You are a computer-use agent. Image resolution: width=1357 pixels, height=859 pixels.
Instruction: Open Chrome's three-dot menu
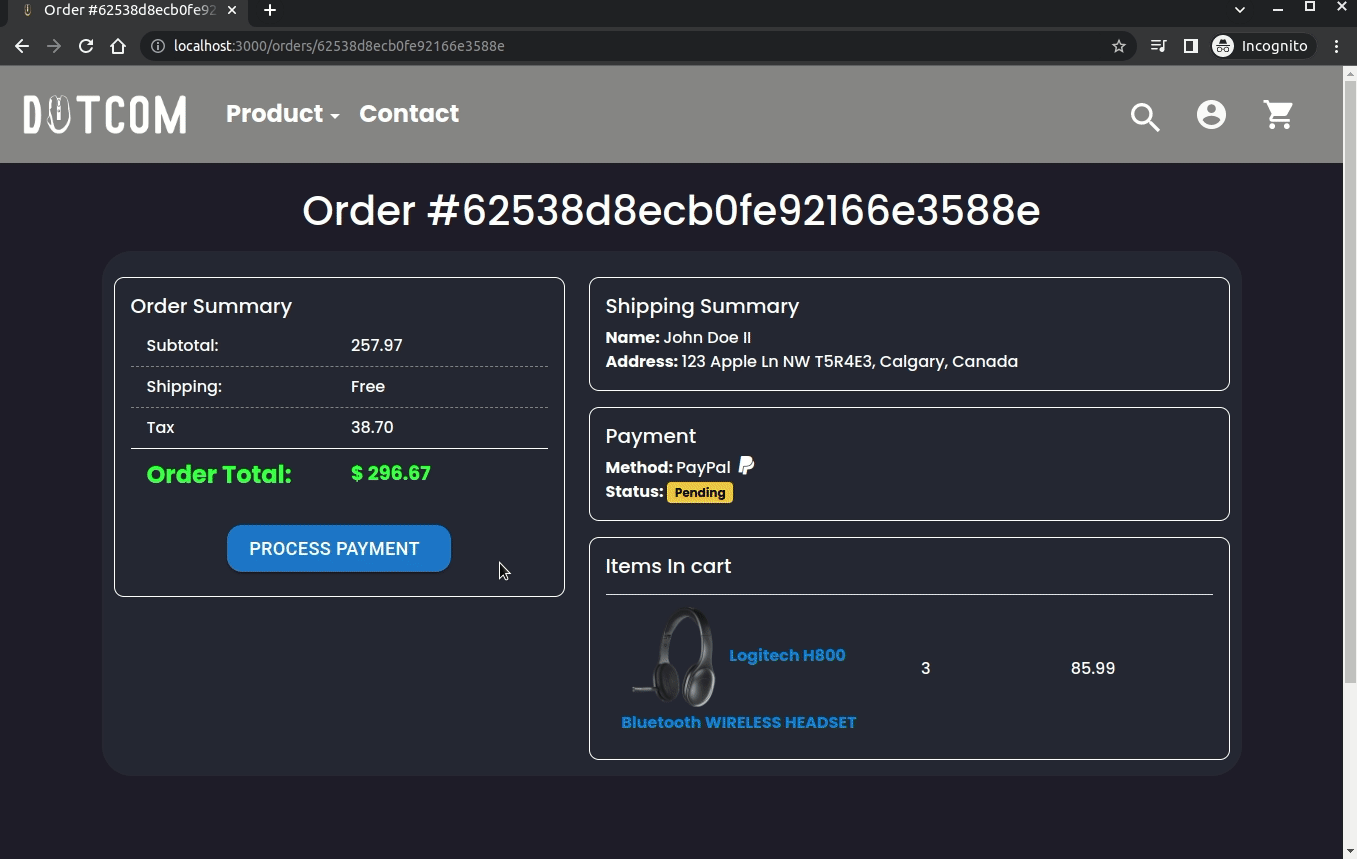click(x=1337, y=46)
